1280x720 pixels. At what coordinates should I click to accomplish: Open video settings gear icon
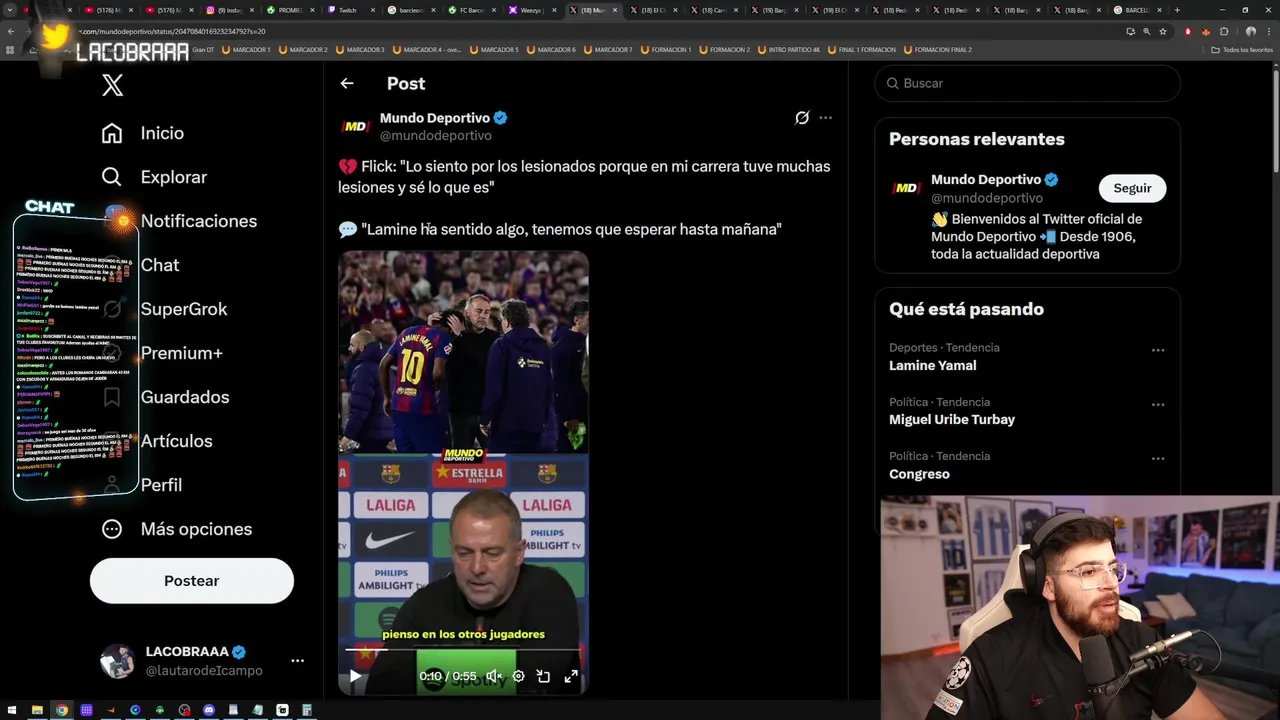coord(518,676)
